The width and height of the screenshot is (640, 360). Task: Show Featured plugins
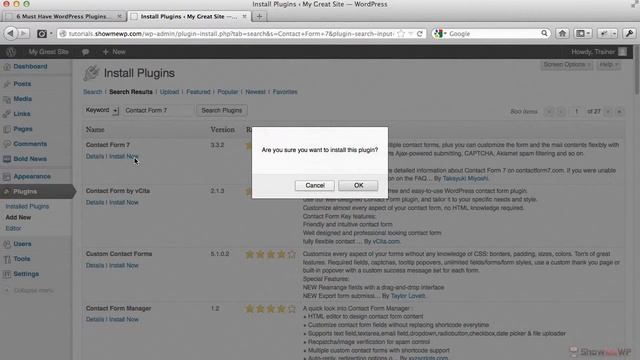[x=198, y=92]
